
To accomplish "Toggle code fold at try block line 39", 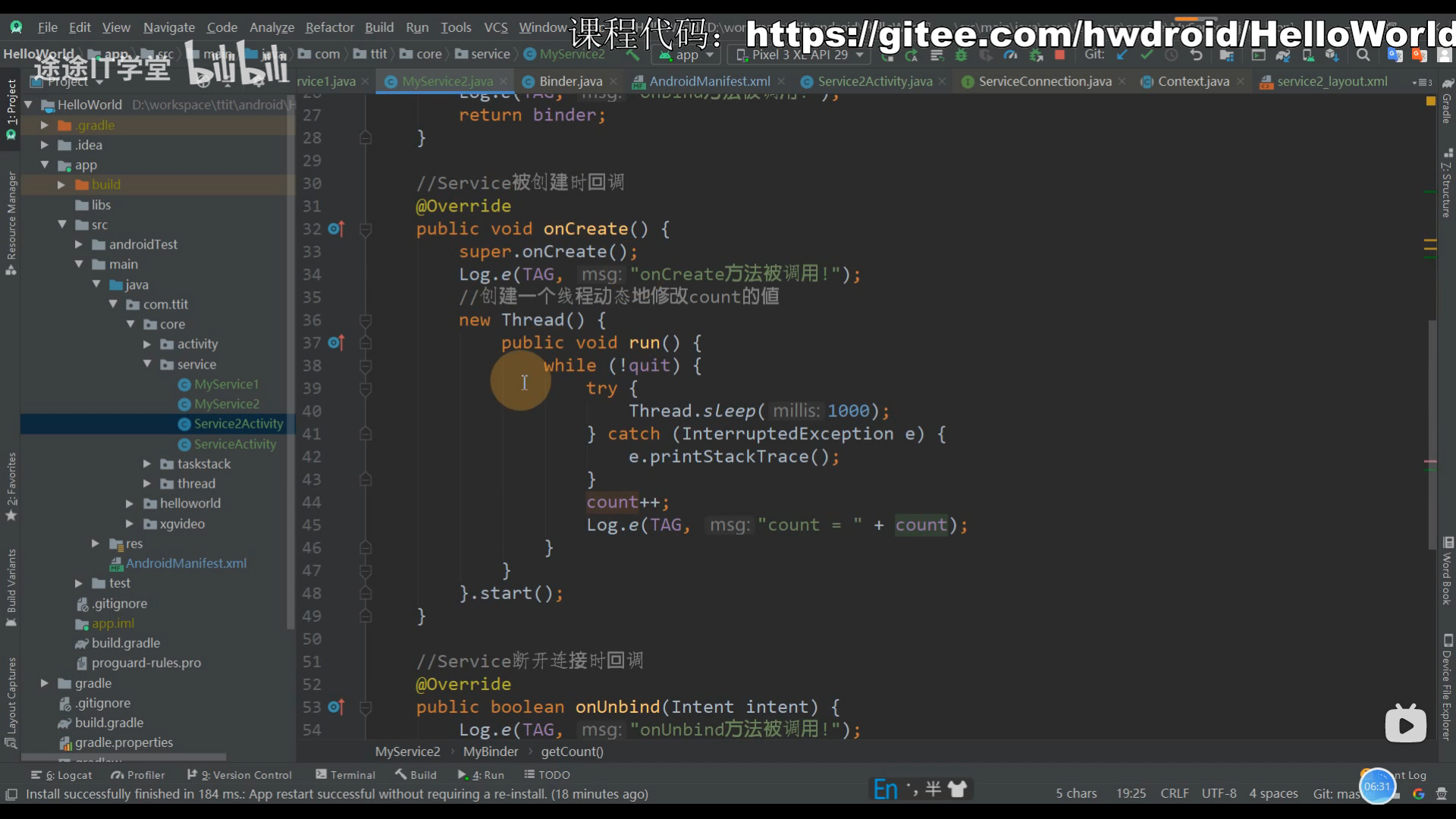I will point(366,388).
